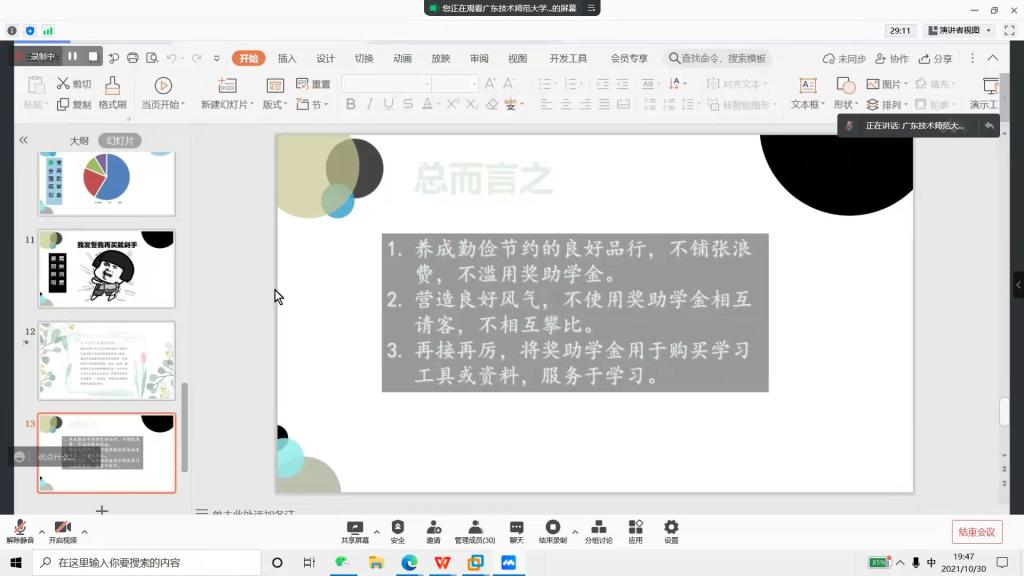The image size is (1024, 576).
Task: Switch to the 动画 ribbon tab
Action: coord(402,58)
